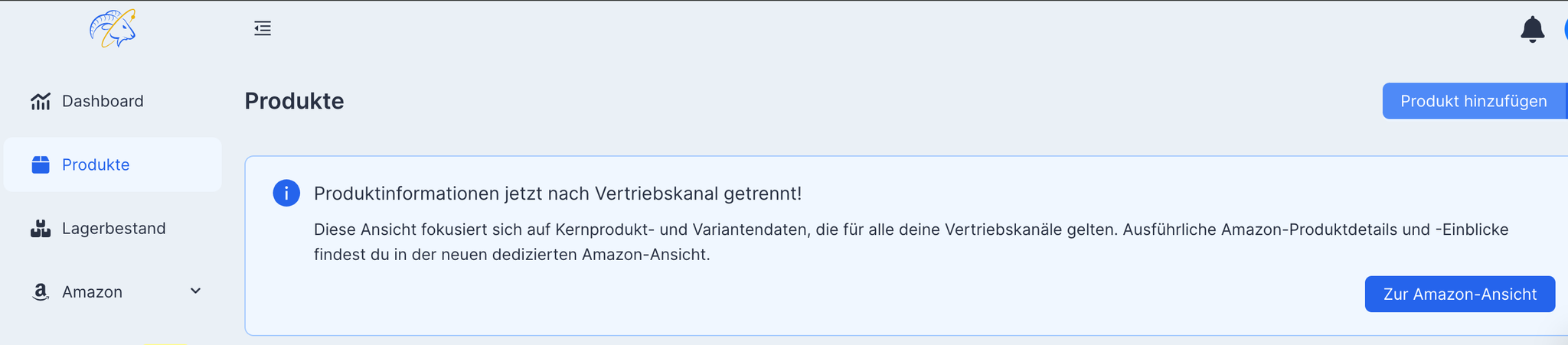Click the Dashboard chart icon
This screenshot has height=345, width=1568.
(41, 101)
